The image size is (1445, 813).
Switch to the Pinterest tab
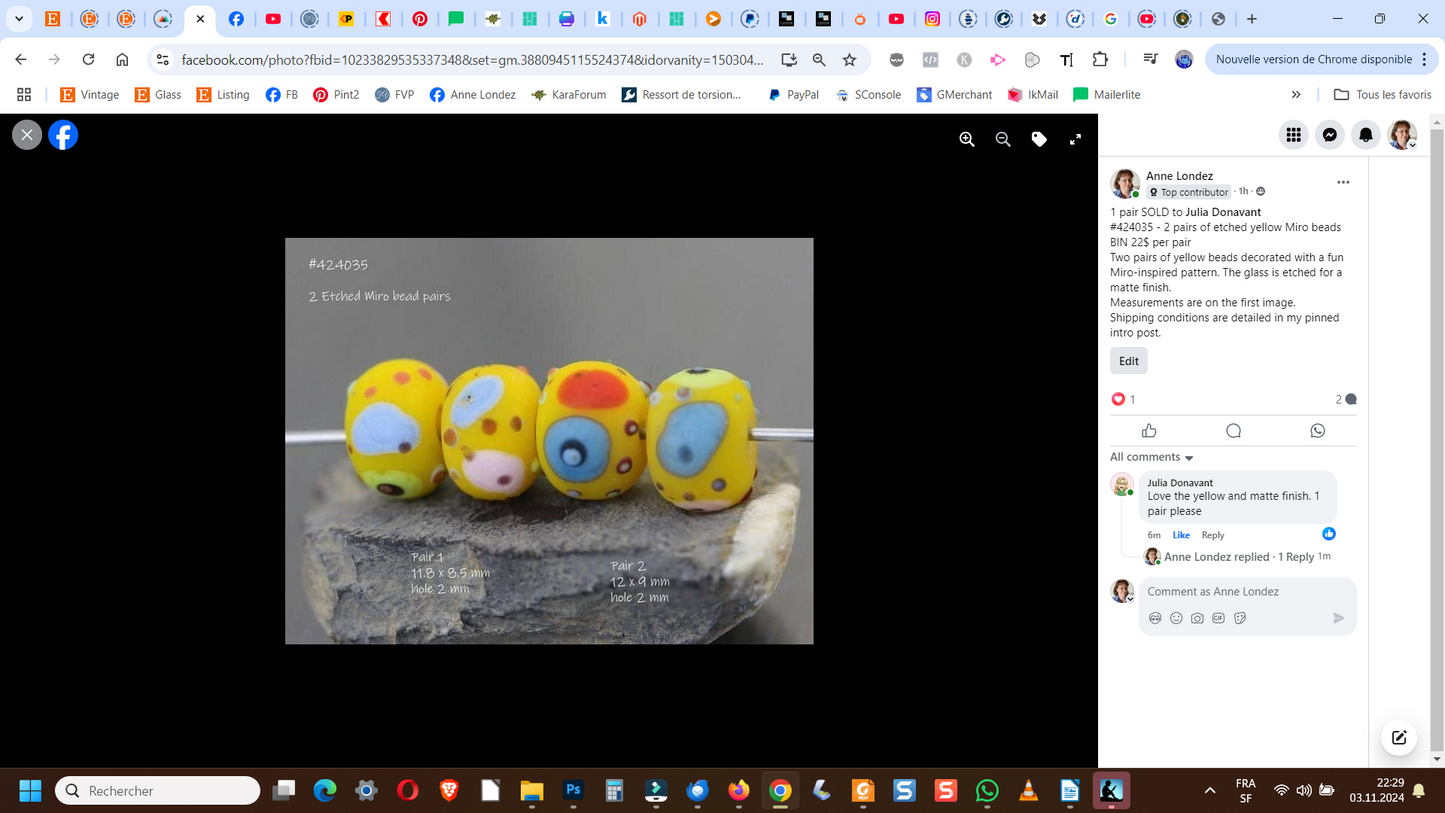(420, 19)
